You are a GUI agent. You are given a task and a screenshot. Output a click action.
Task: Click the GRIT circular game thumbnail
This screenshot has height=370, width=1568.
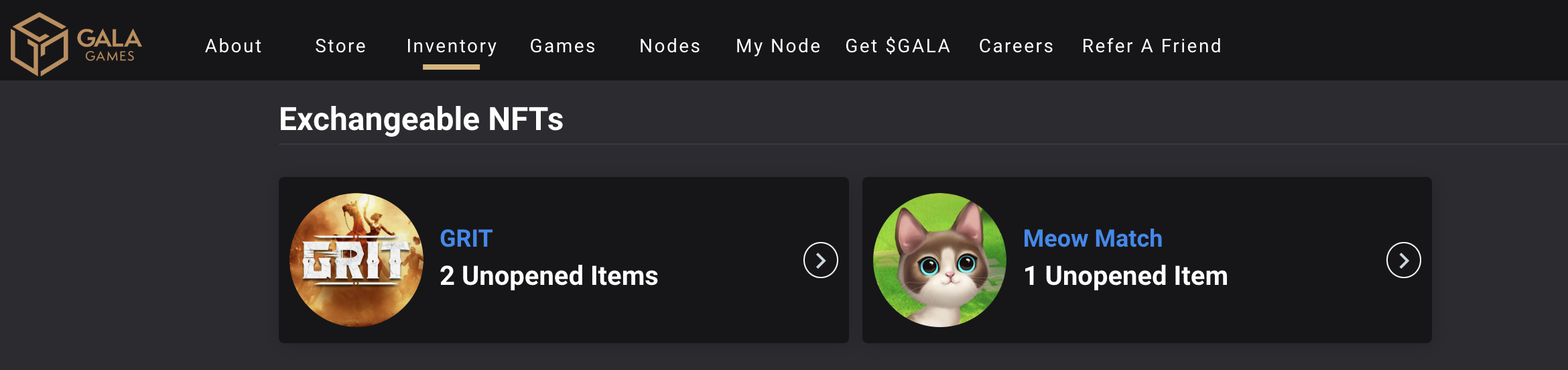(x=356, y=260)
